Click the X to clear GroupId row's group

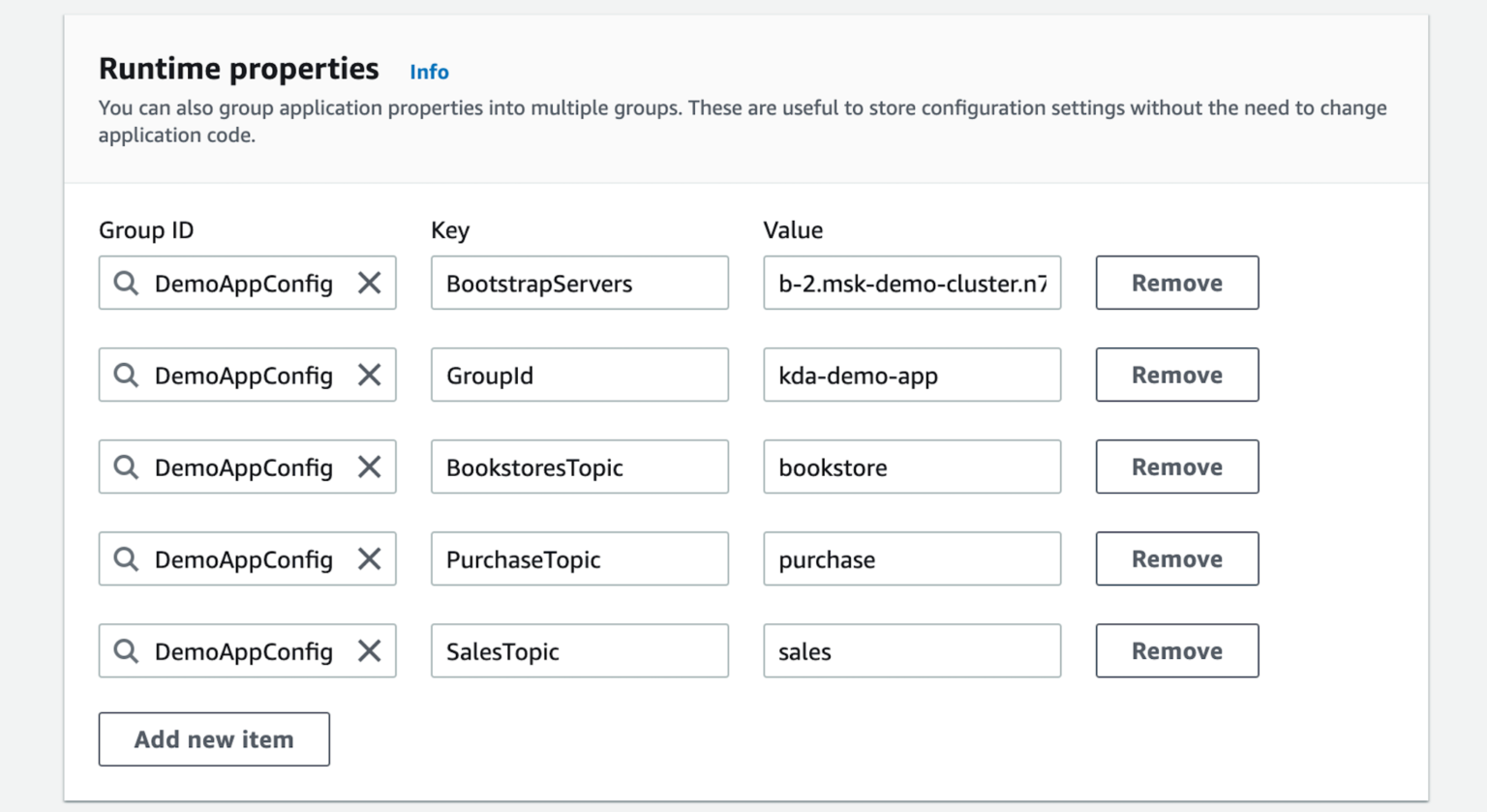(369, 375)
